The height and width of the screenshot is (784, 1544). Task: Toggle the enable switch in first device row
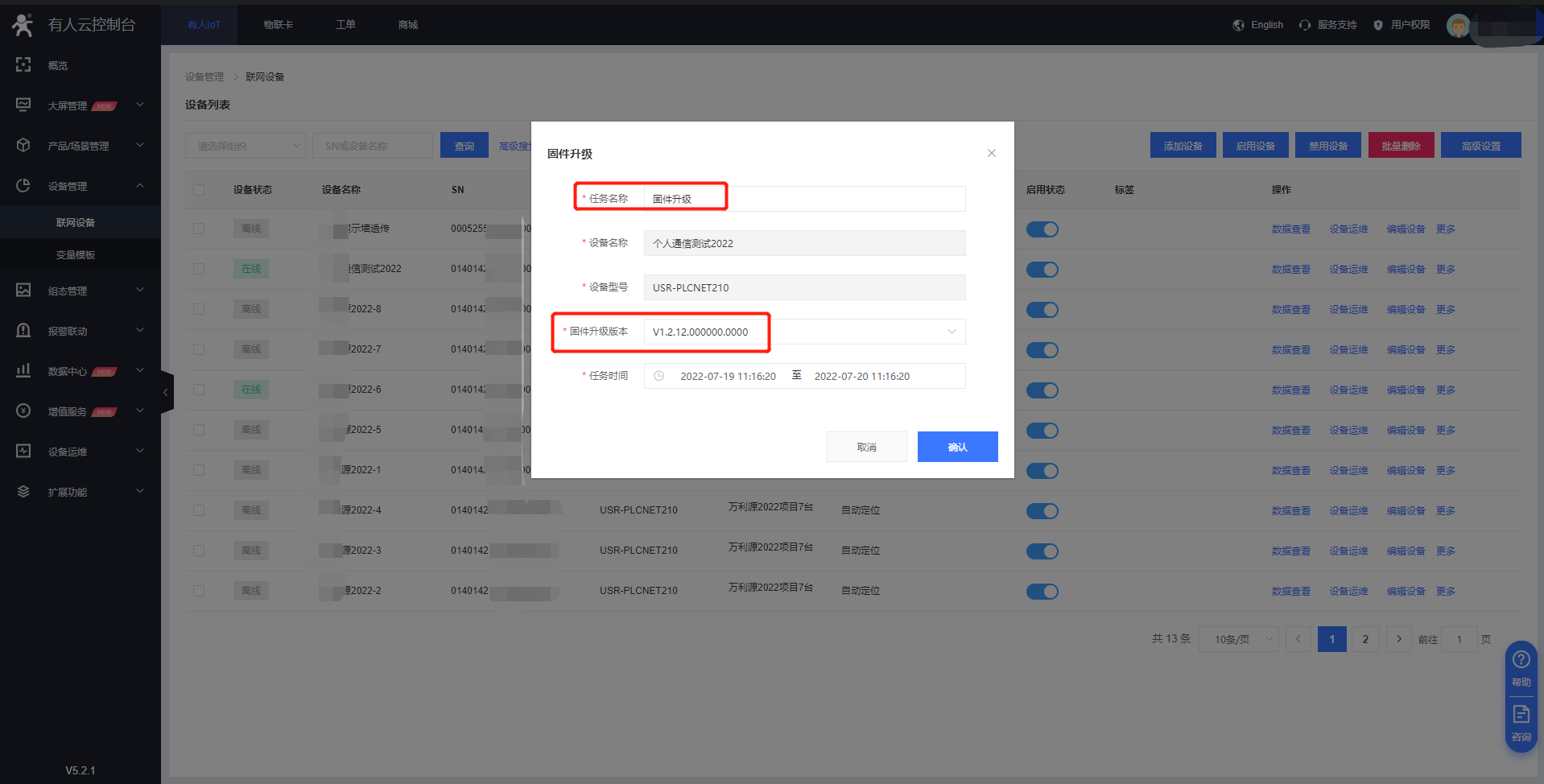[x=1042, y=229]
